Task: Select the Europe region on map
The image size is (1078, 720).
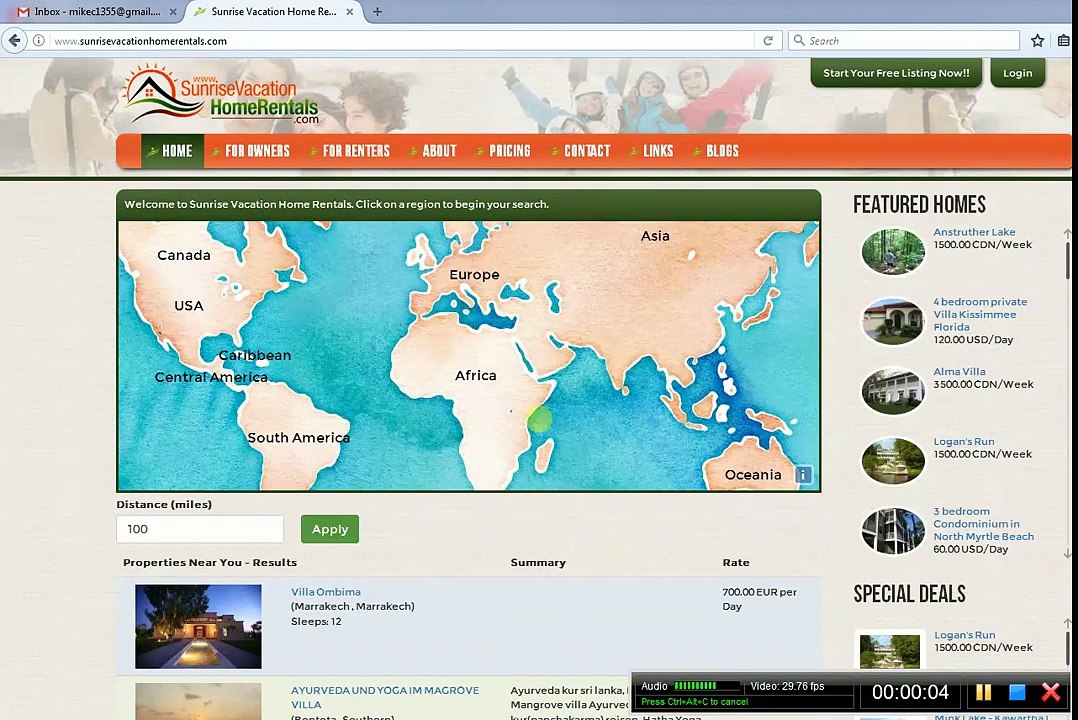Action: (474, 274)
